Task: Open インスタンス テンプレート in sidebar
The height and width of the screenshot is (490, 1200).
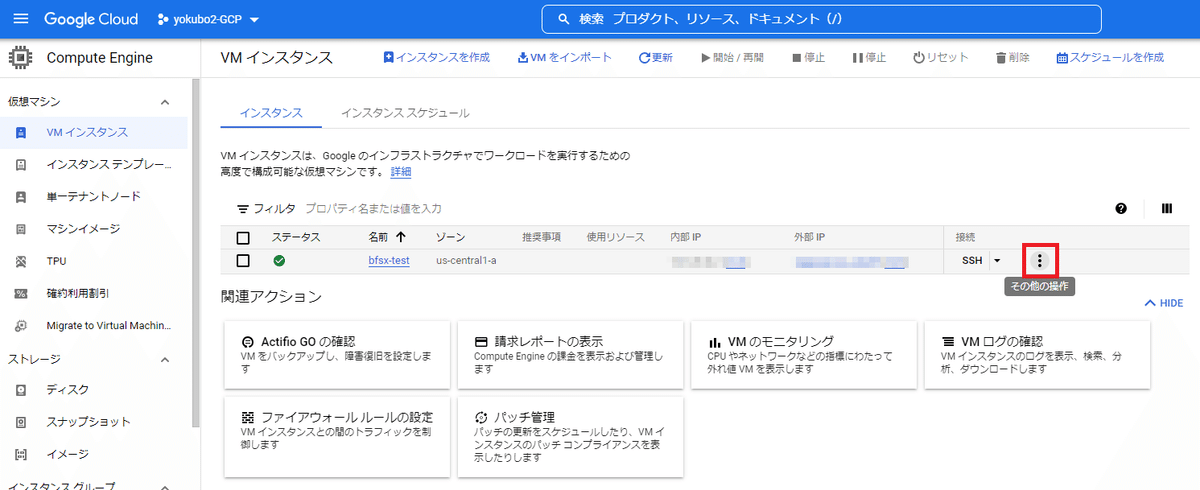Action: click(94, 165)
